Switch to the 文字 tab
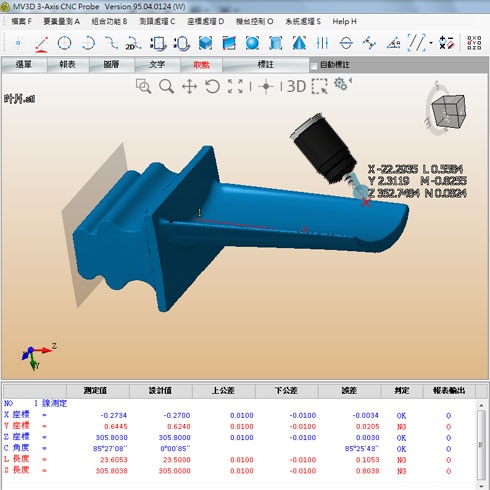 point(157,64)
